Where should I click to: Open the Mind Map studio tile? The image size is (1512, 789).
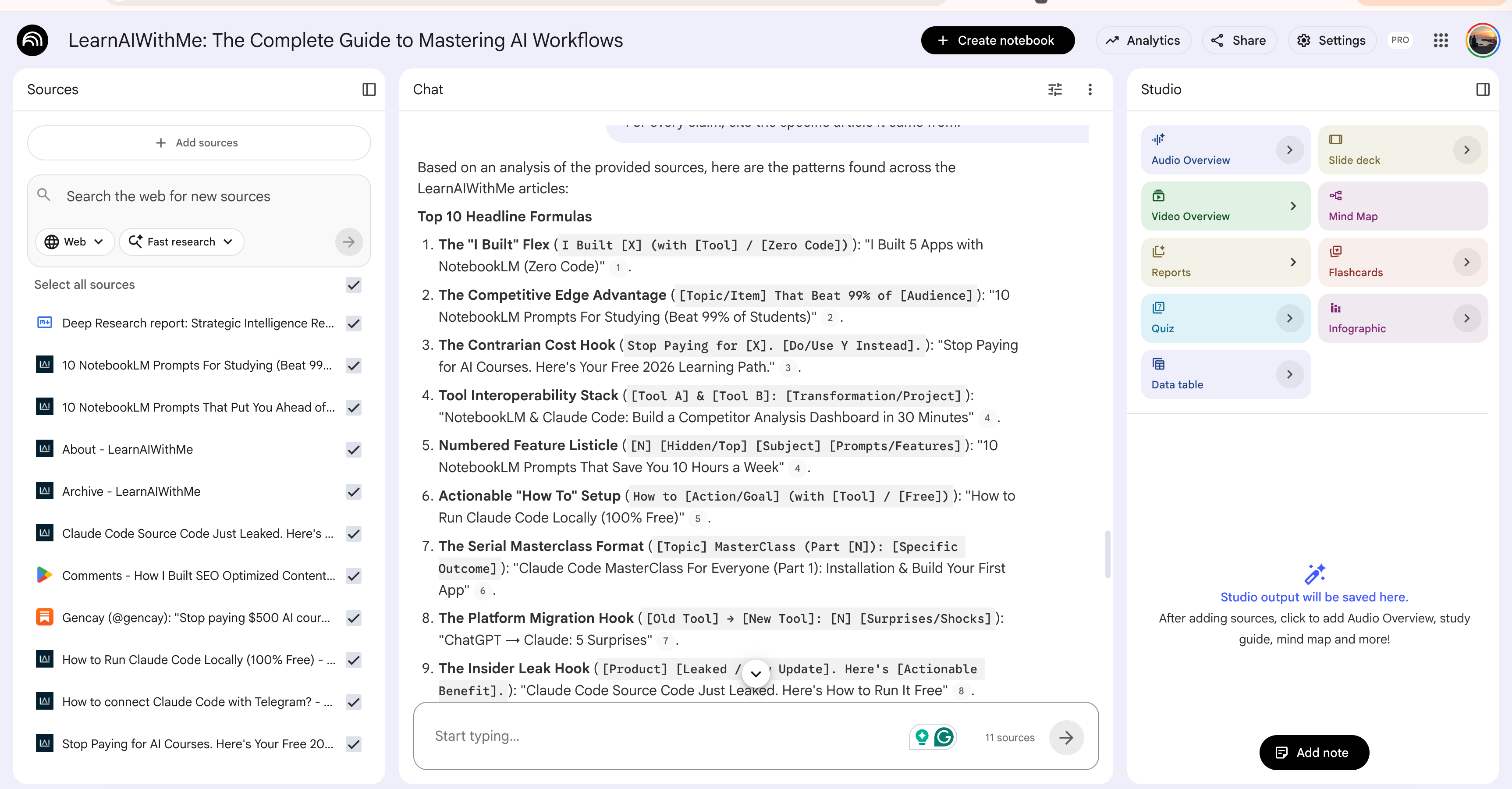1402,206
